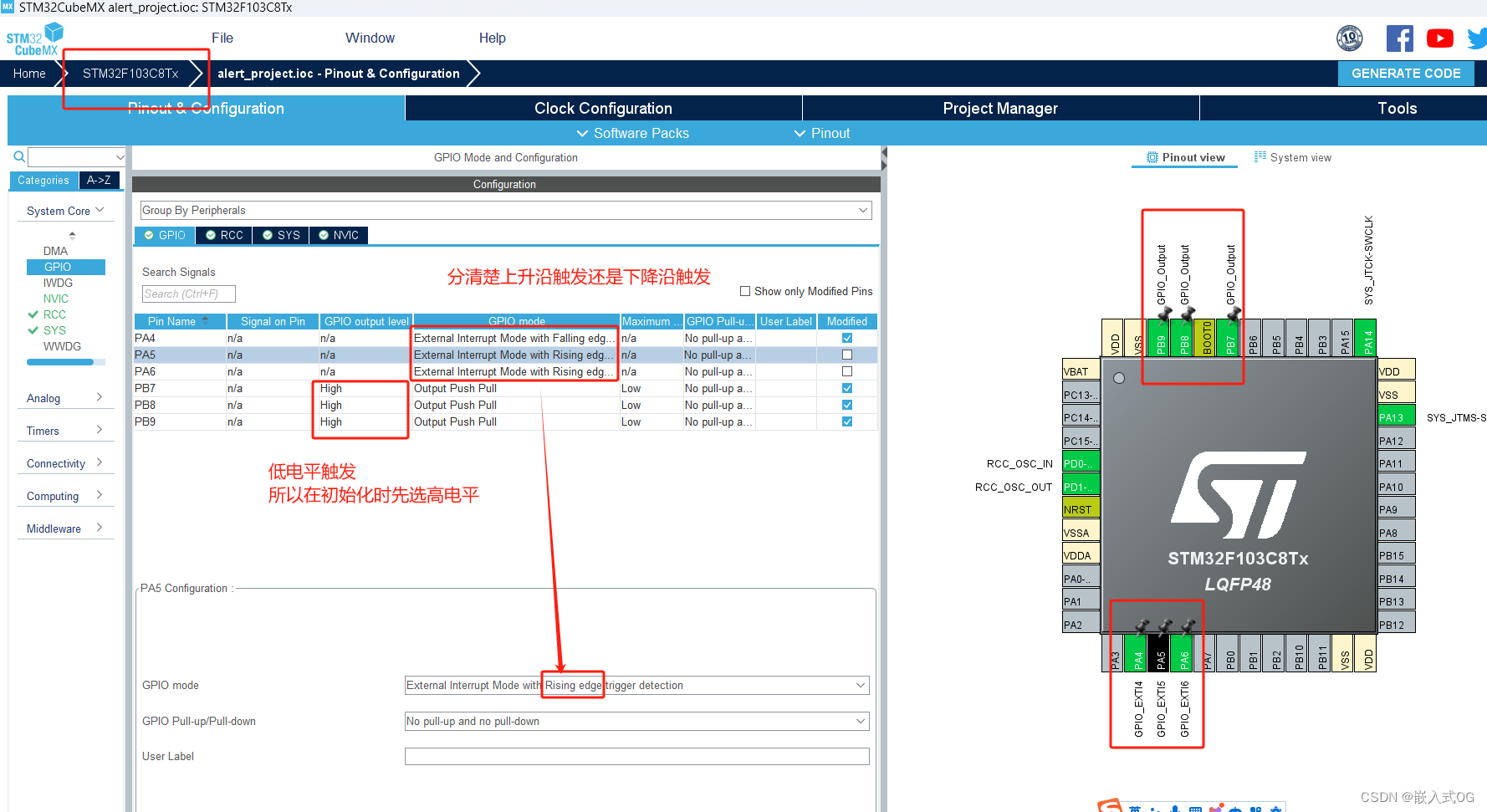
Task: Click the search magnifier icon in sidebar
Action: 19,156
